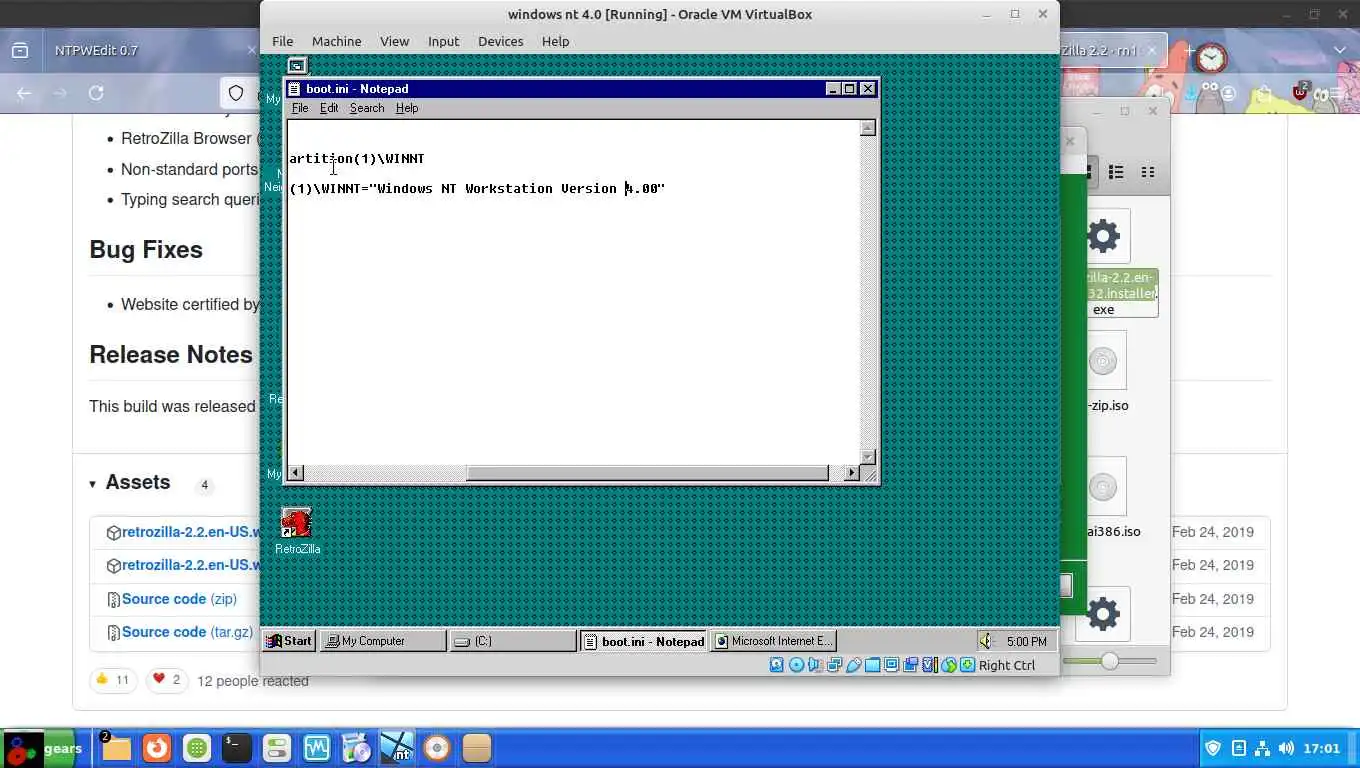Open new browser tab with plus button
This screenshot has width=1360, height=768.
(x=1188, y=50)
